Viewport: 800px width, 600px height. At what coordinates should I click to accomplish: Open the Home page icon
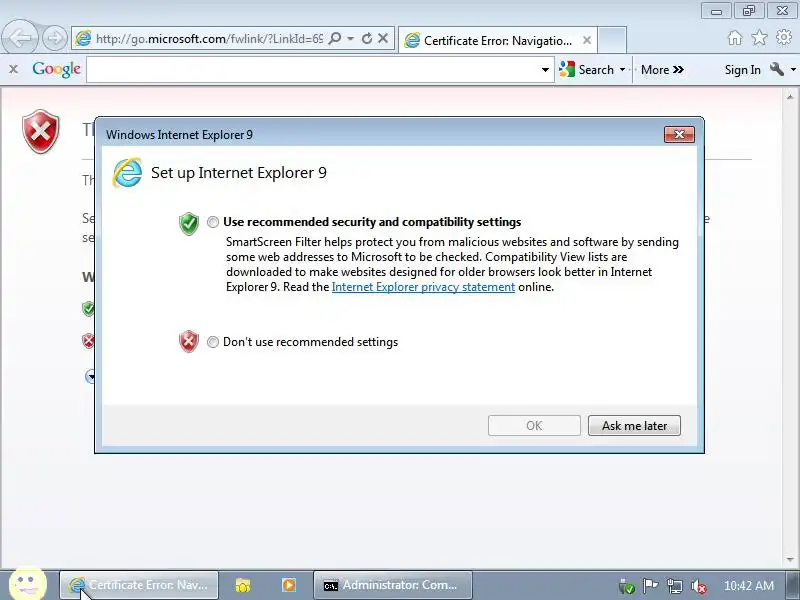(735, 38)
